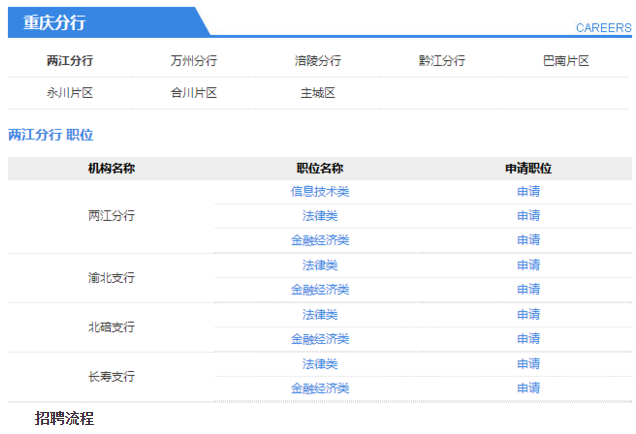
Task: Apply for 北碚支行 法律类 via 申请
Action: 528,315
